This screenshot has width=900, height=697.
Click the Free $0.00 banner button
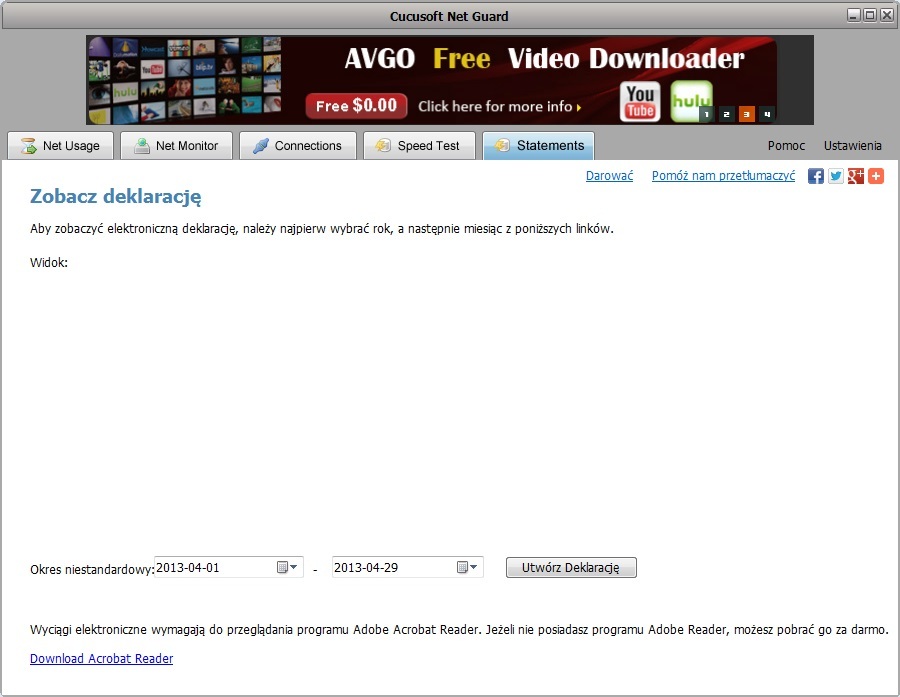coord(356,106)
